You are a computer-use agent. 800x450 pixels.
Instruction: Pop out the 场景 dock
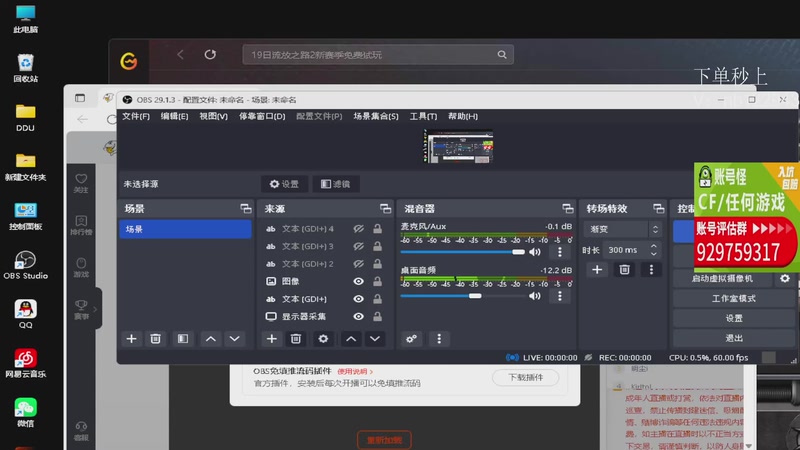(x=246, y=208)
